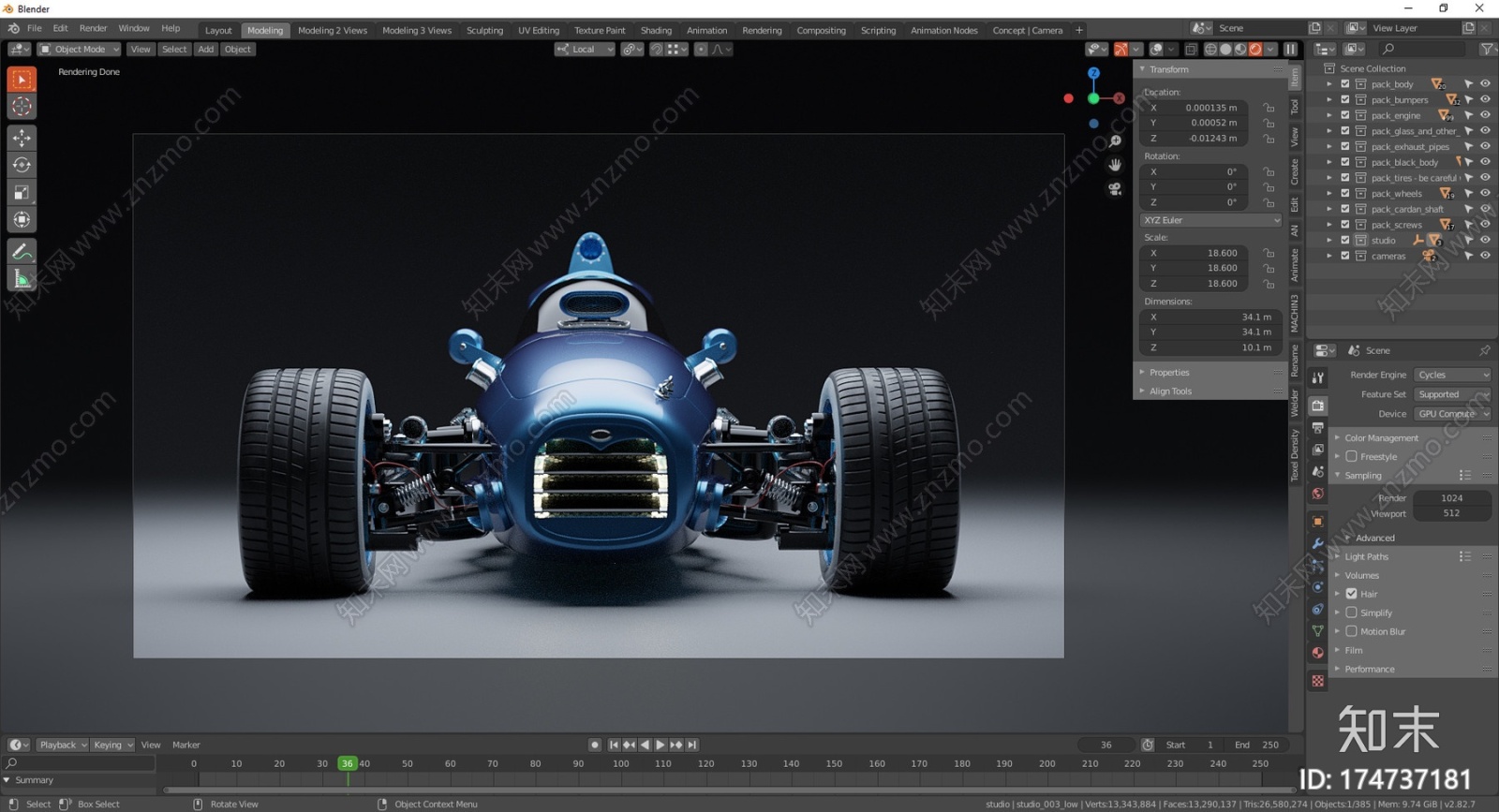The height and width of the screenshot is (812, 1499).
Task: Click frame 36 marker on timeline
Action: (x=348, y=763)
